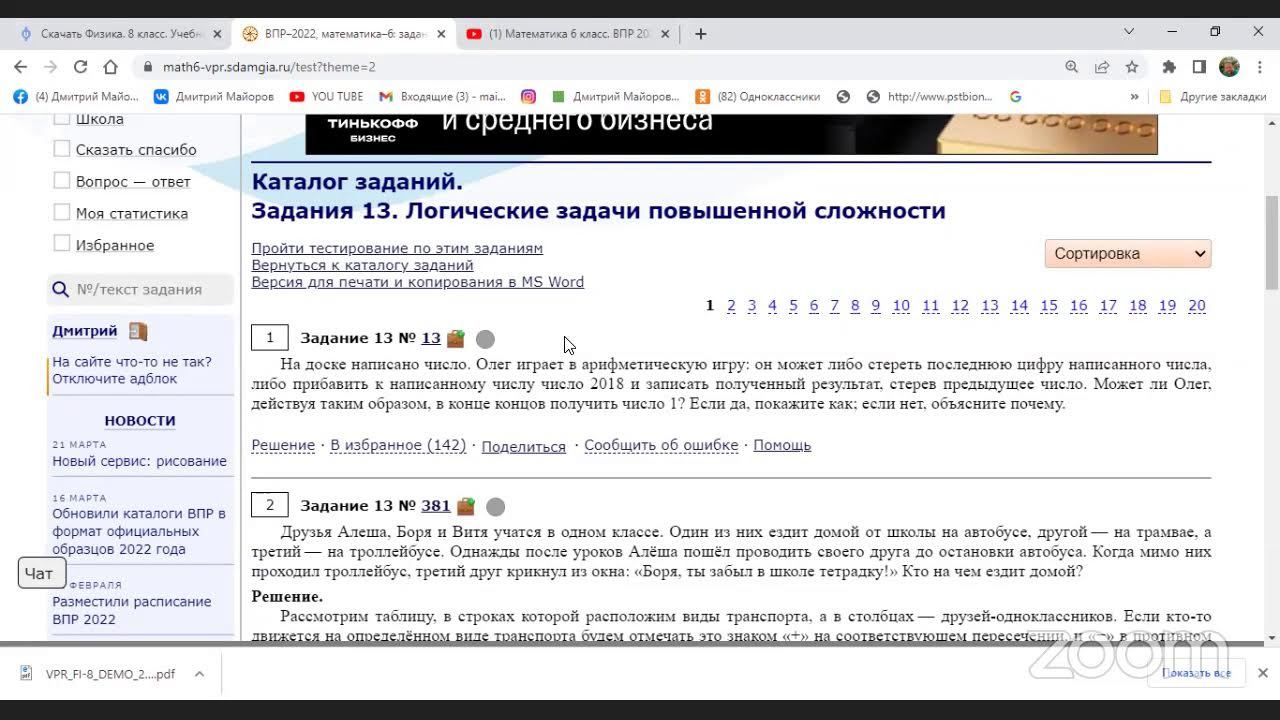
Task: Click the №/текст задания search field
Action: 141,289
